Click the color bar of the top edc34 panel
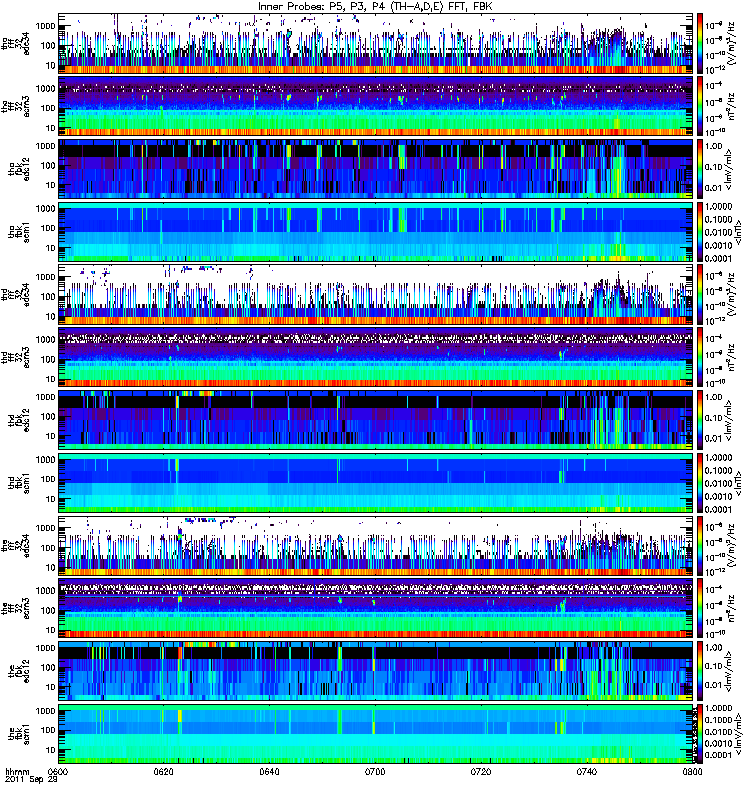The height and width of the screenshot is (800, 750). (x=699, y=44)
